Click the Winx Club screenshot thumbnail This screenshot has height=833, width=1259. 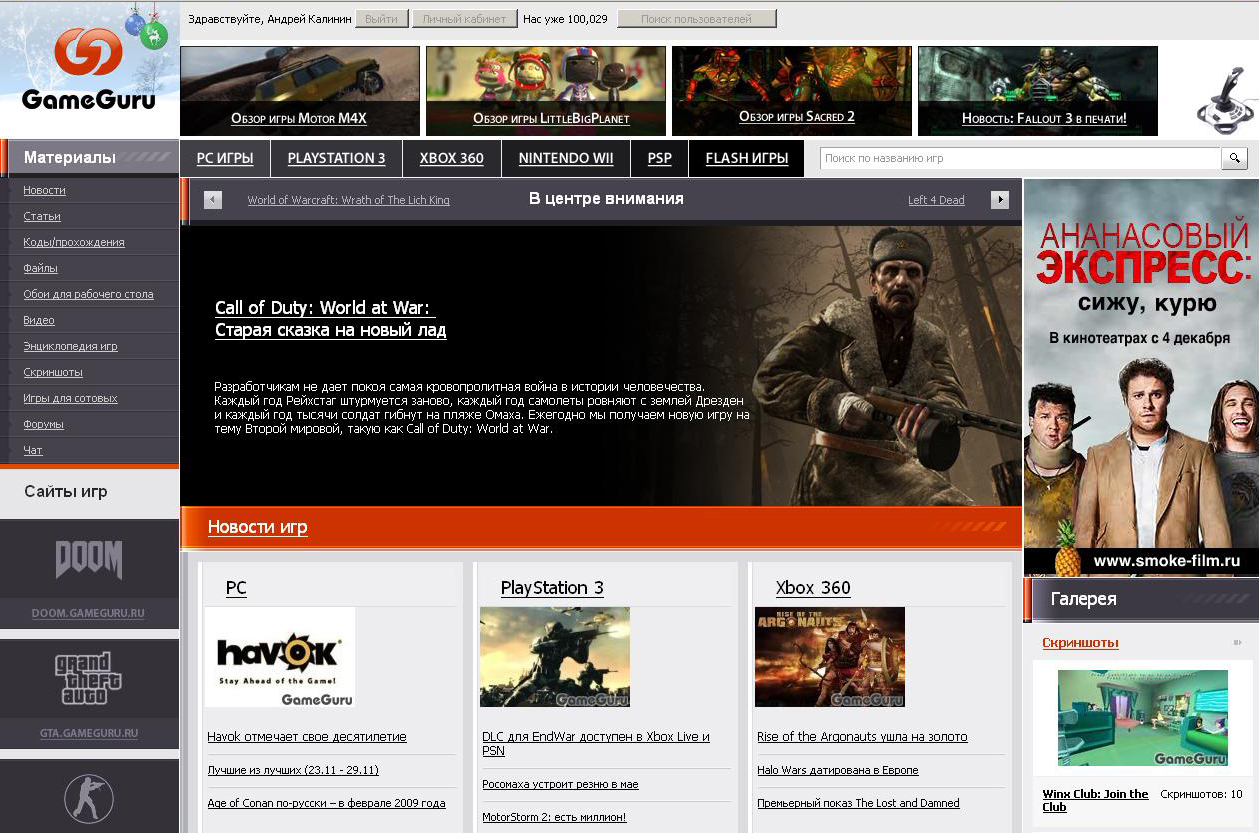[x=1143, y=718]
